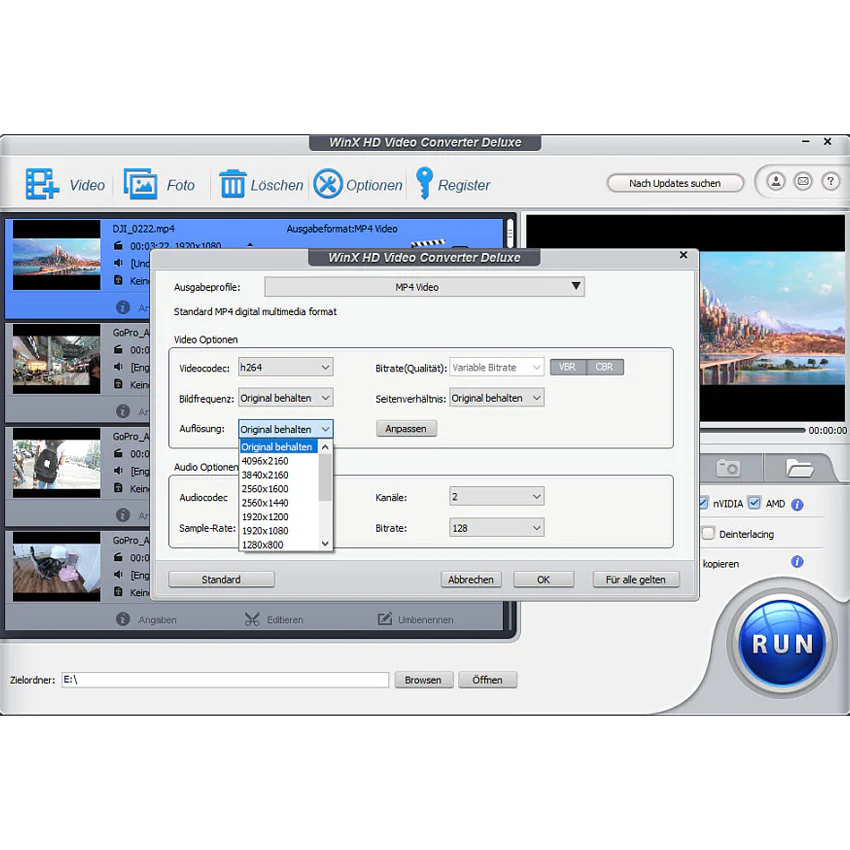Screen dimensions: 850x850
Task: Click the mail envelope icon
Action: (803, 181)
